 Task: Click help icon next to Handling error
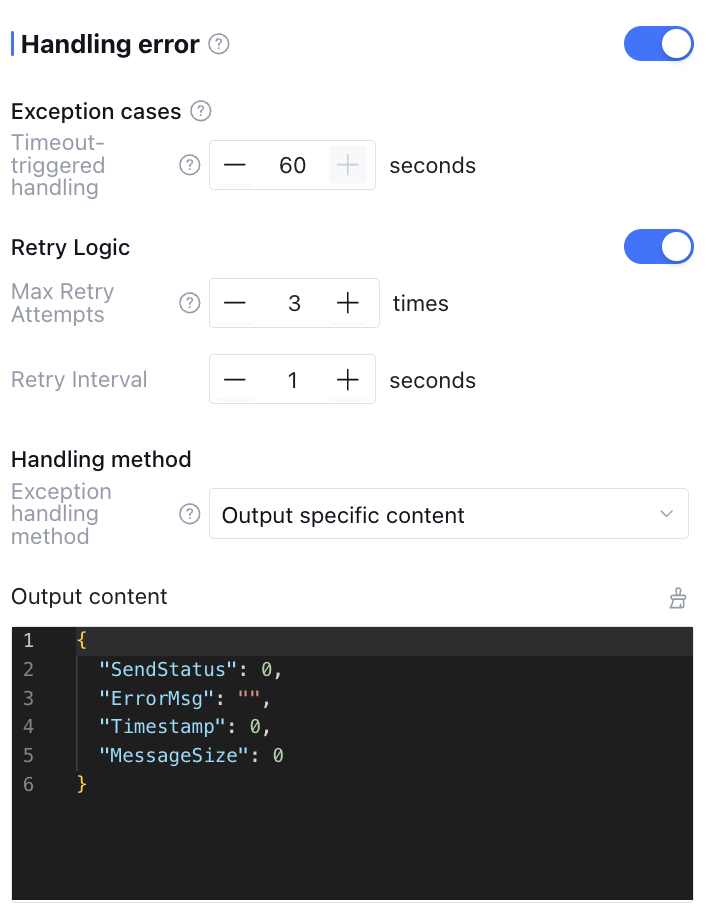(220, 45)
